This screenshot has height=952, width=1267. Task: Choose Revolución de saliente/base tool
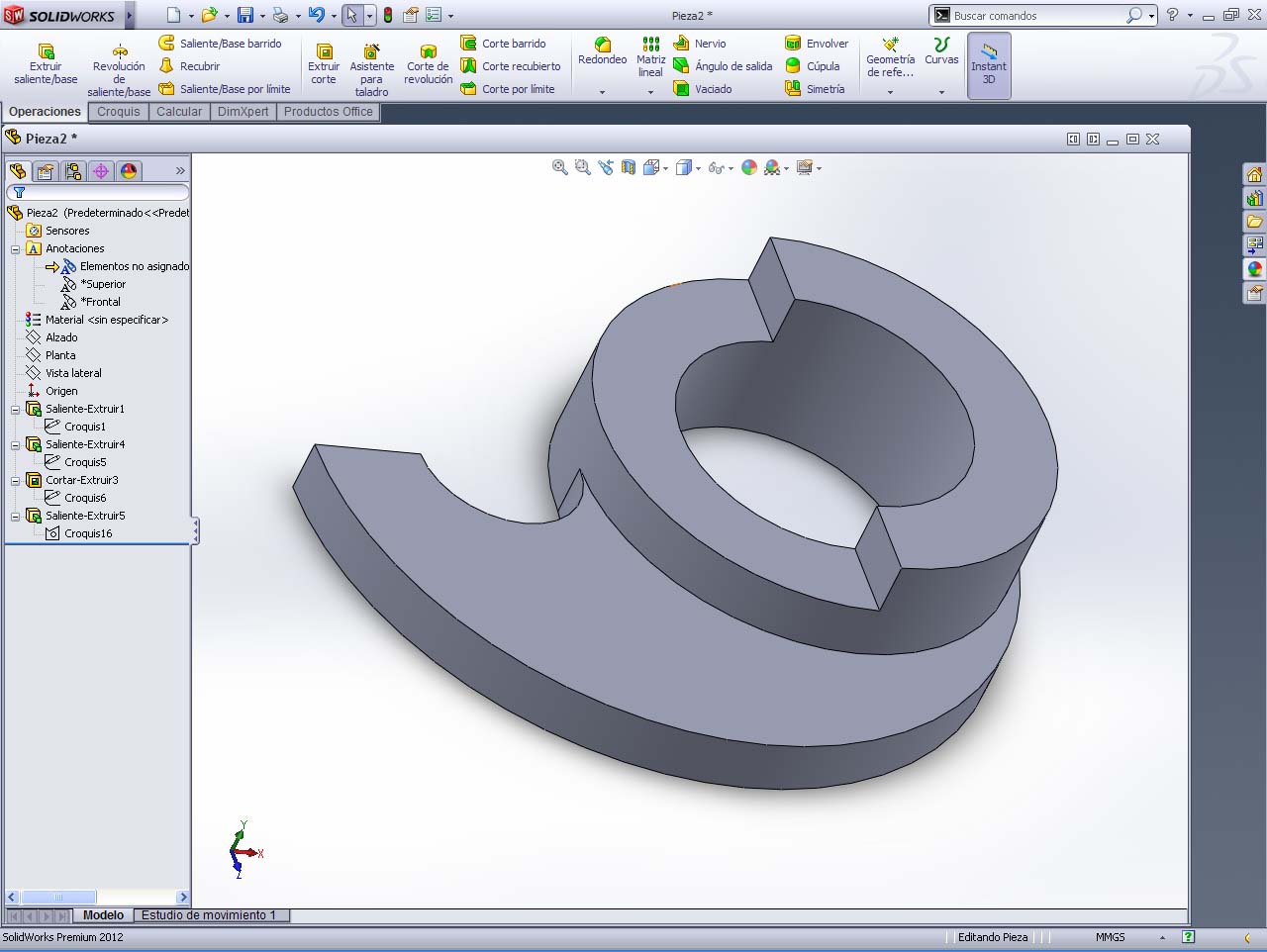(119, 69)
